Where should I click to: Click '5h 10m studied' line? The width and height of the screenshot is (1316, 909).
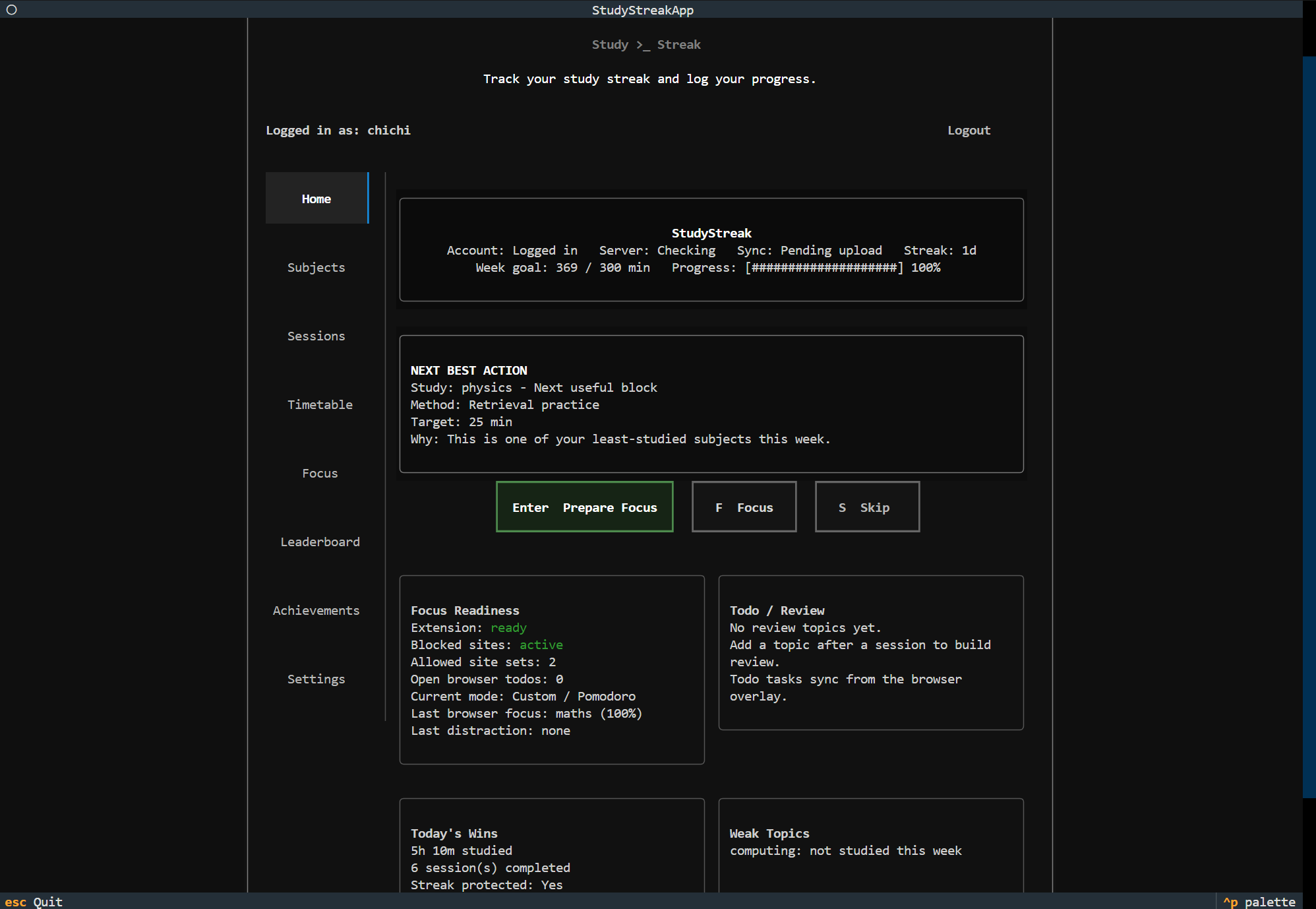pos(461,850)
